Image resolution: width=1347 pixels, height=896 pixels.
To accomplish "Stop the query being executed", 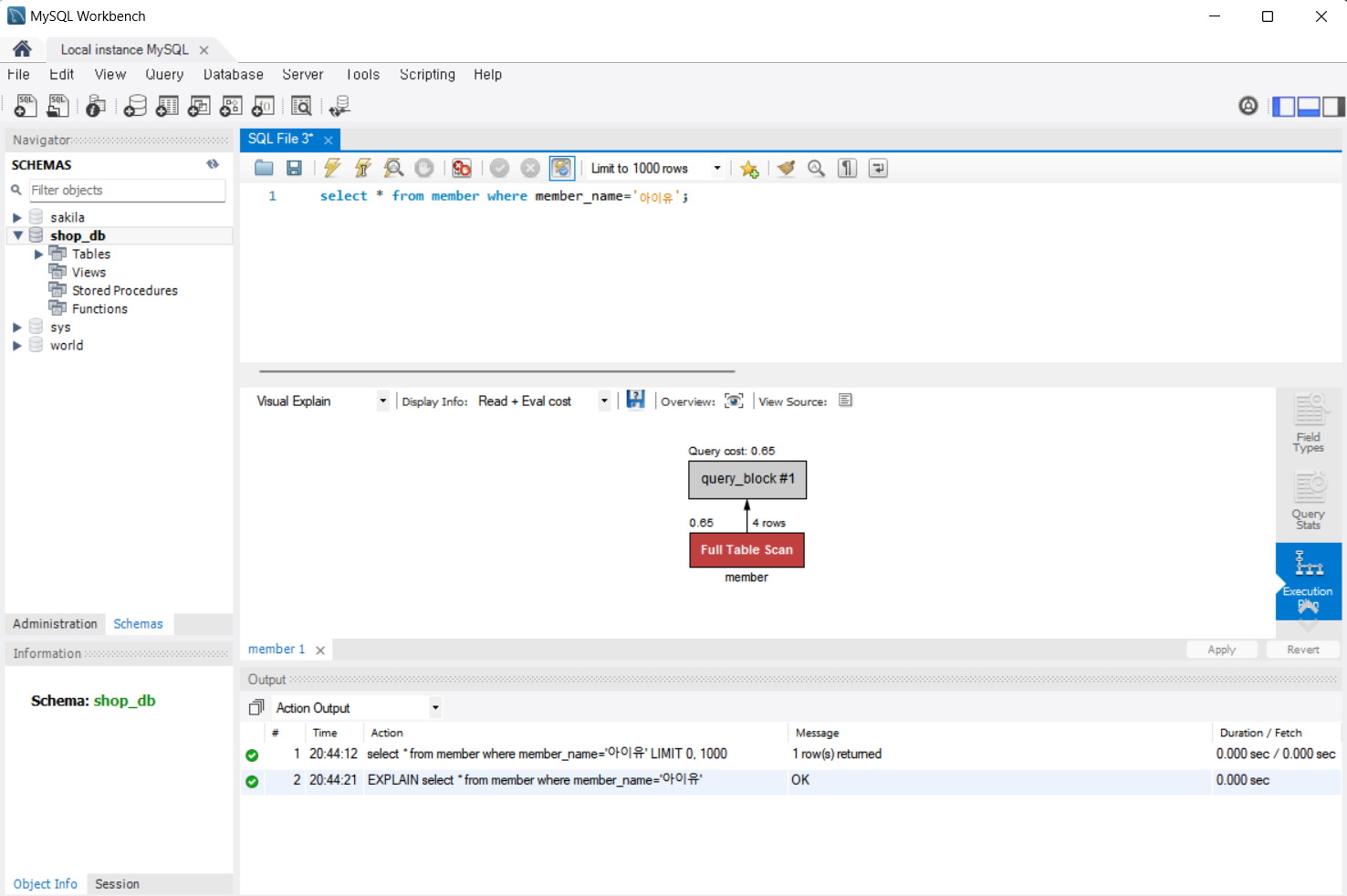I will point(423,168).
